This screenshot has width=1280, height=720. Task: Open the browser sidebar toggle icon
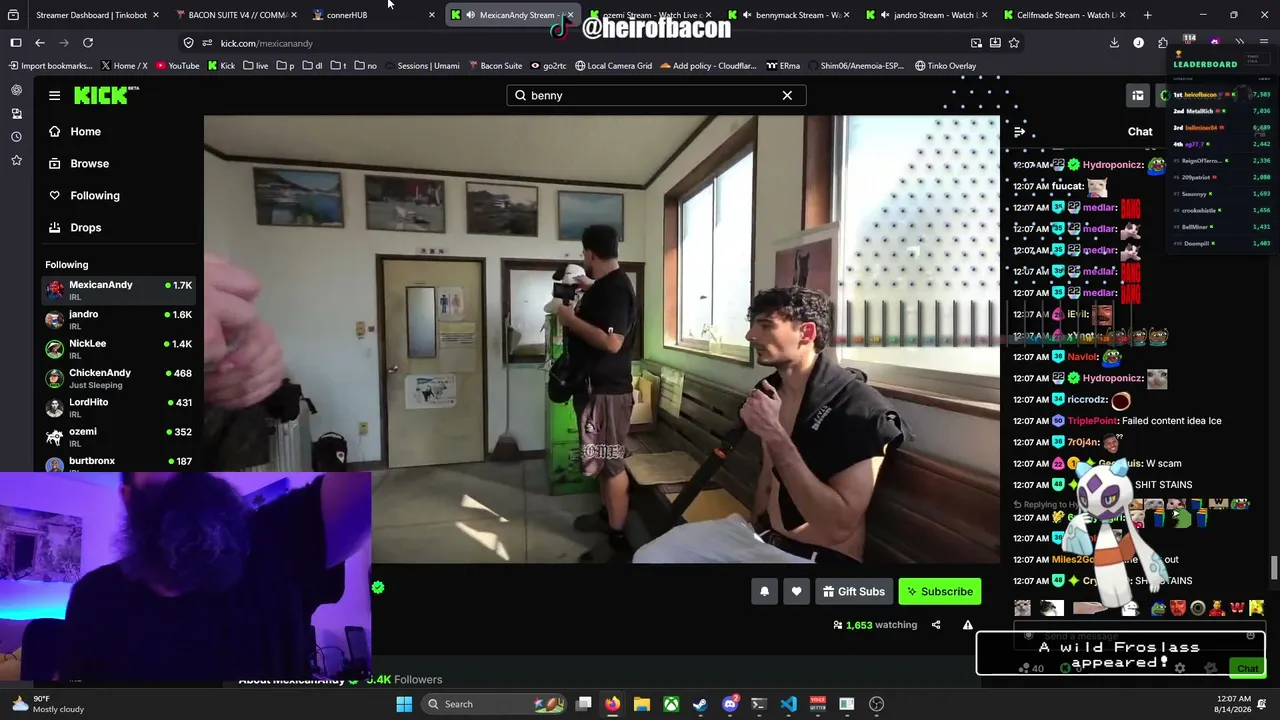click(16, 43)
